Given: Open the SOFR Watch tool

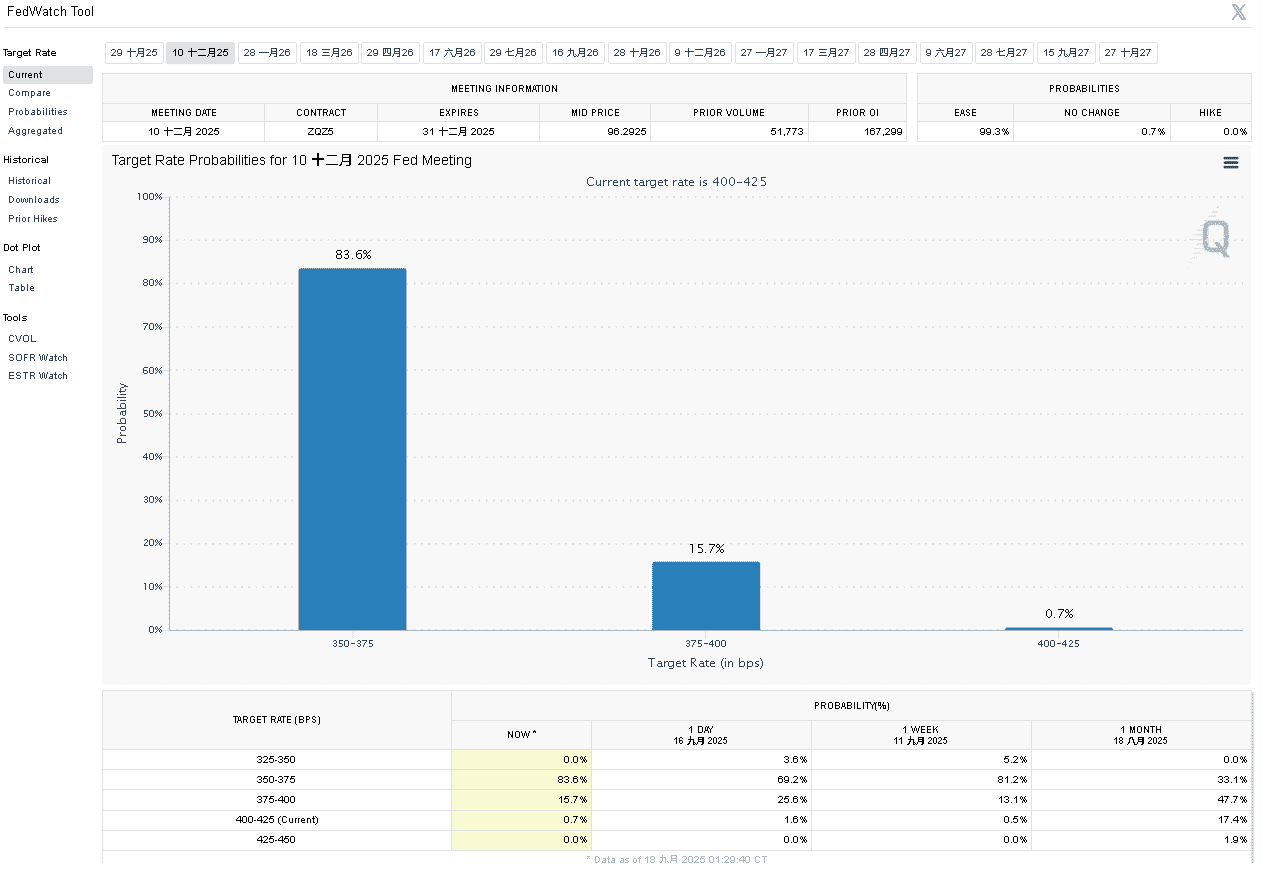Looking at the screenshot, I should click(38, 358).
